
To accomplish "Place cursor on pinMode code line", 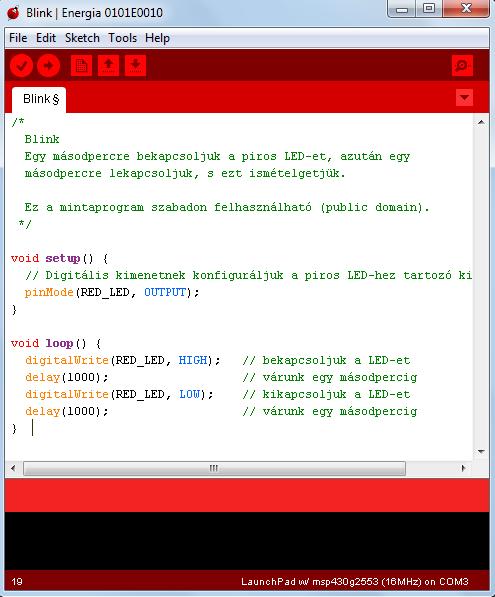I will click(x=112, y=292).
